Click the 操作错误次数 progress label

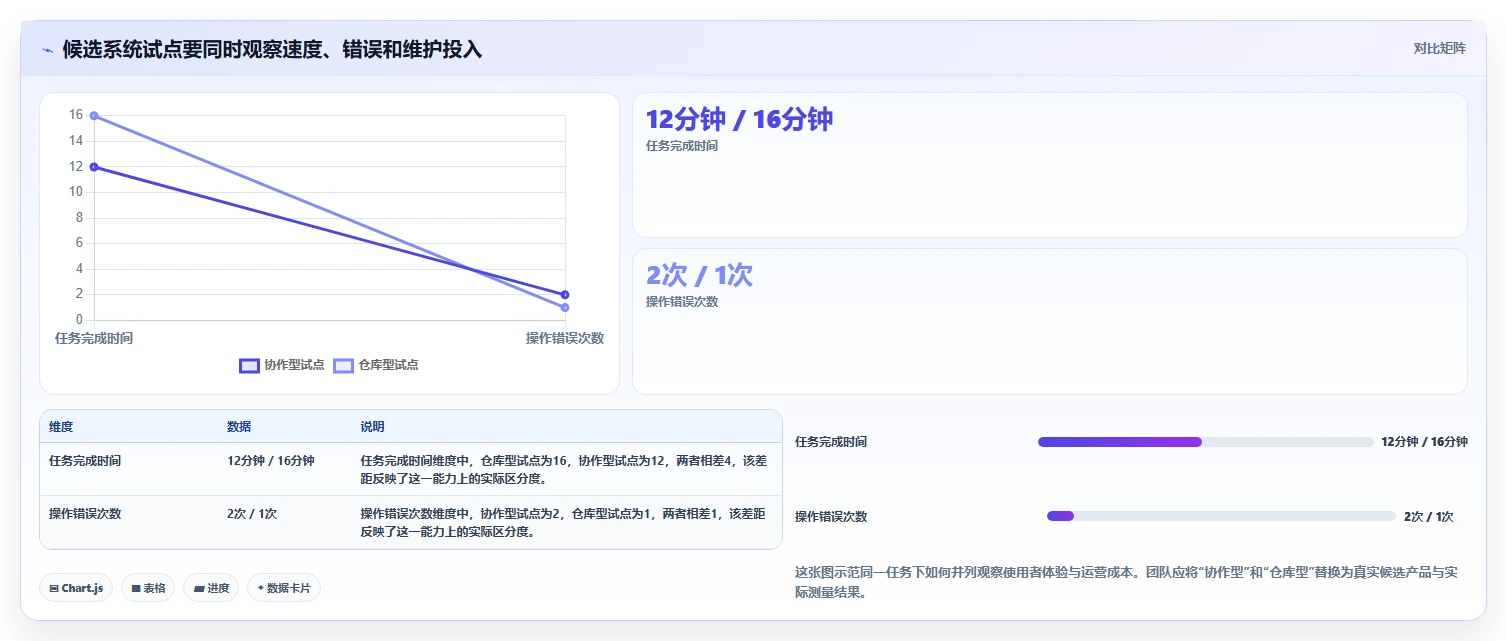click(831, 517)
